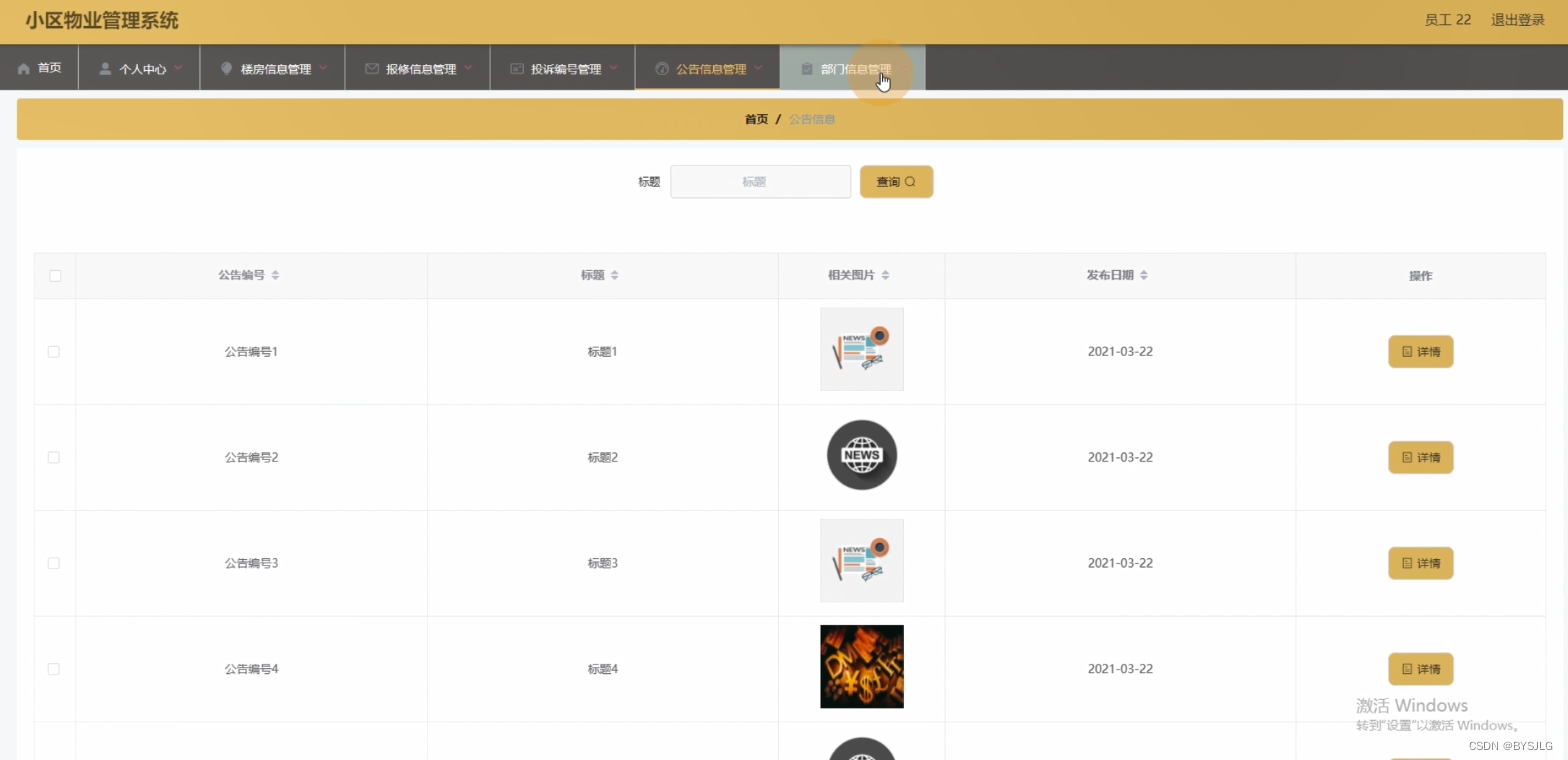Screen dimensions: 1568x760
Task: Click the icon beside 投诉编号管理
Action: point(517,69)
